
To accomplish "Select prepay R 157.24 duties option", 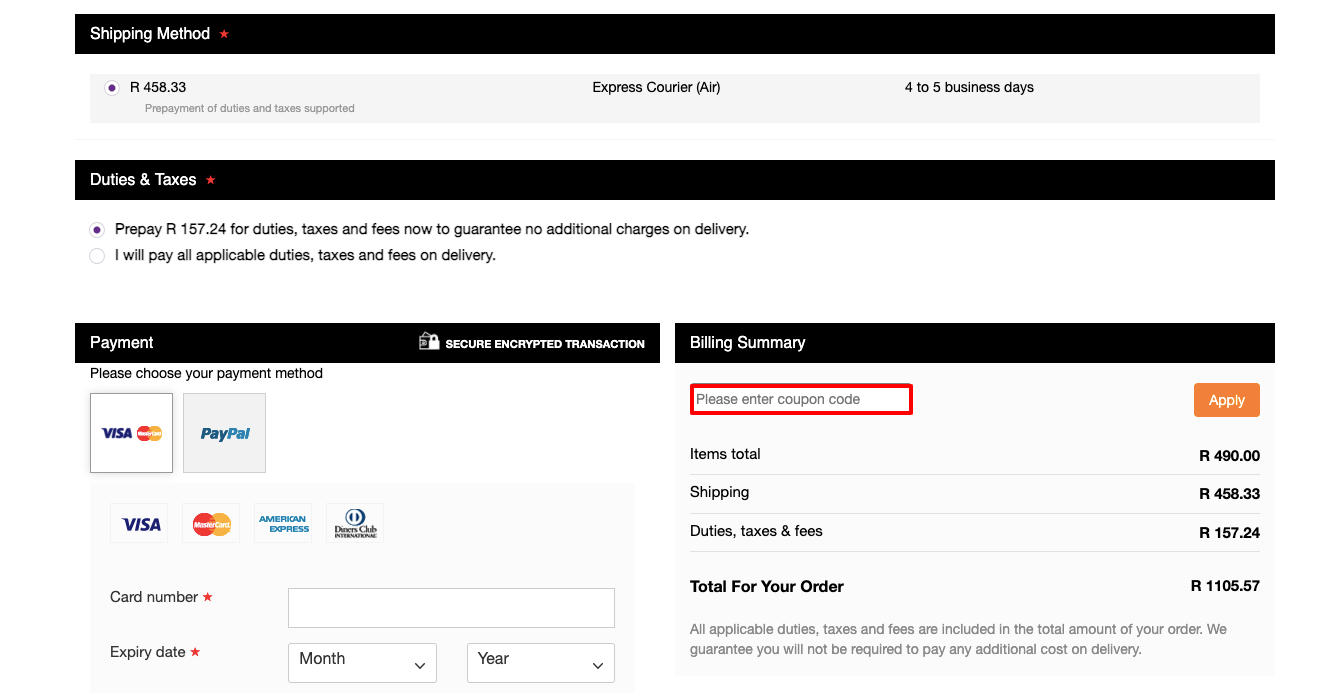I will coord(97,230).
